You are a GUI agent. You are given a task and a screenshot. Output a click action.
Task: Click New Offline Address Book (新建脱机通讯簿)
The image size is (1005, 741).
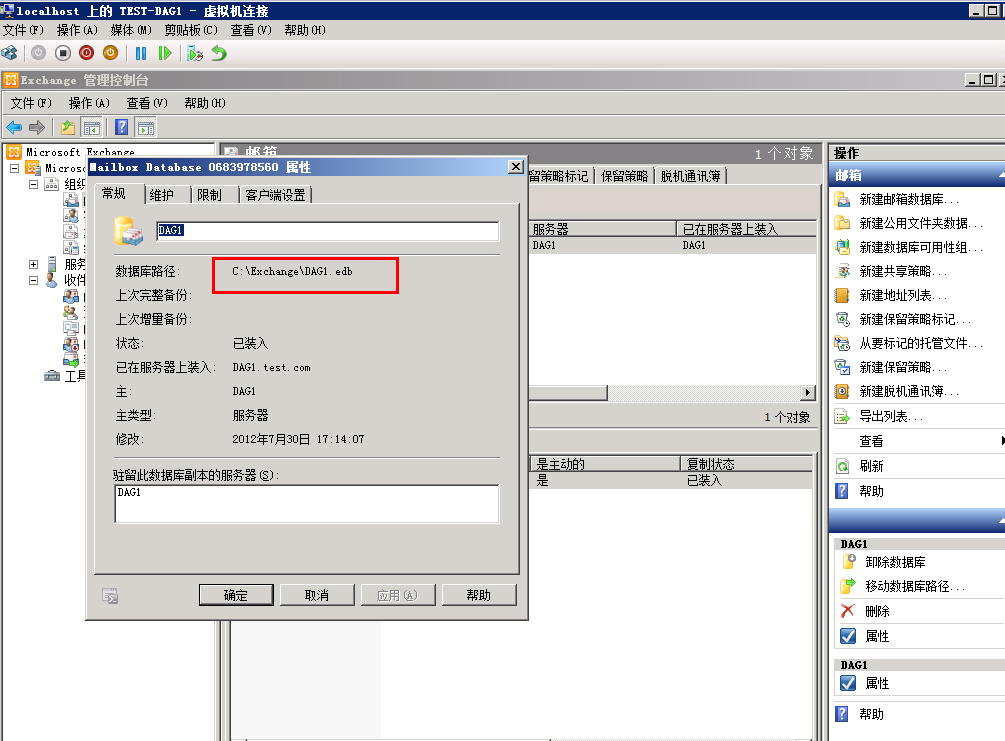(x=909, y=391)
